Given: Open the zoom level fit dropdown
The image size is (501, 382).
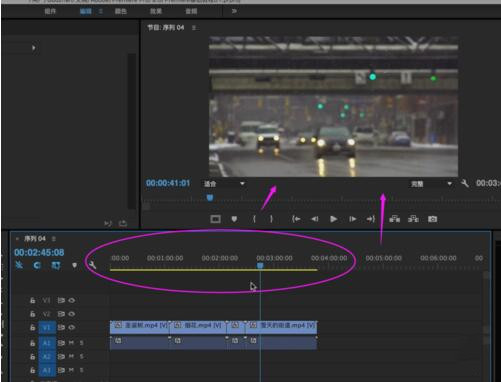Looking at the screenshot, I should pyautogui.click(x=224, y=184).
